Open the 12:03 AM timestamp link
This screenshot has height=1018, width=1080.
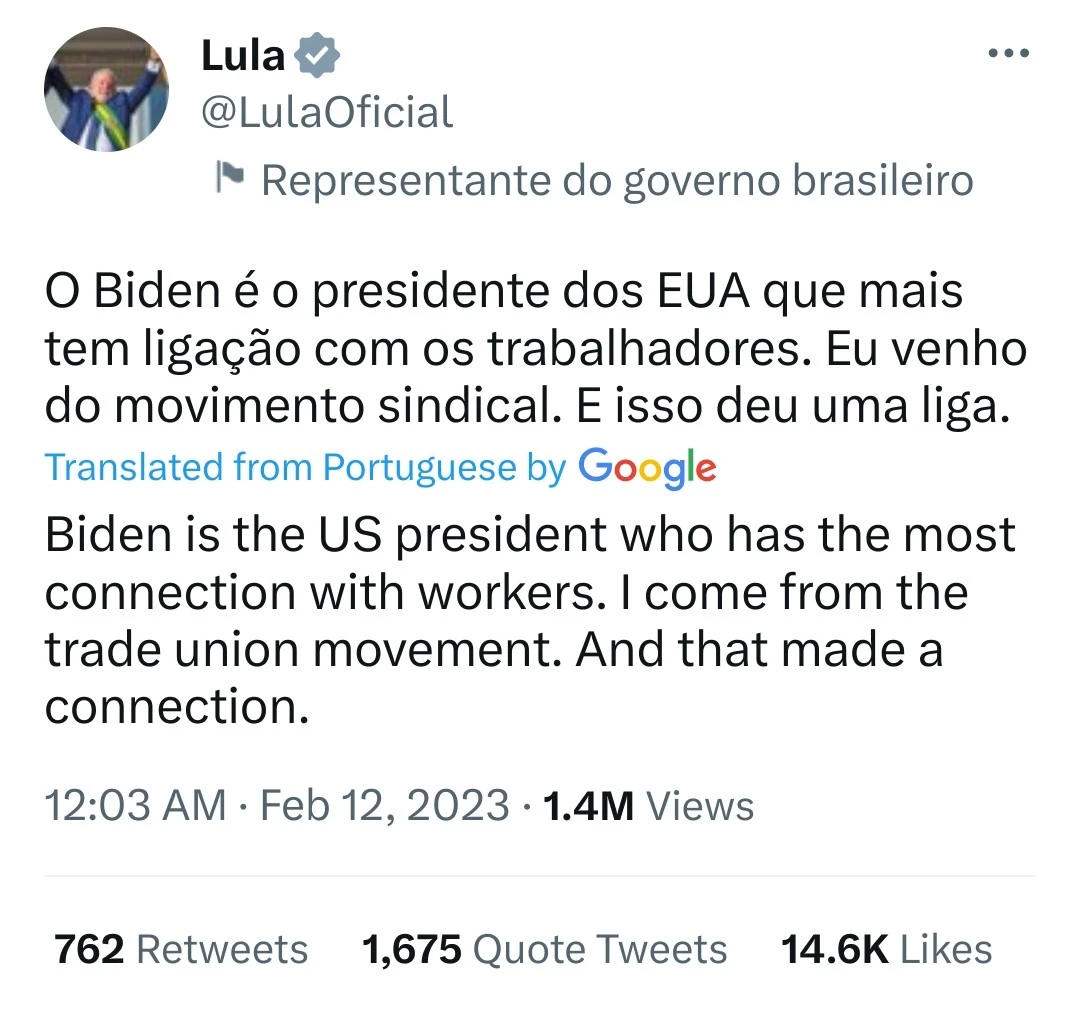click(x=135, y=805)
